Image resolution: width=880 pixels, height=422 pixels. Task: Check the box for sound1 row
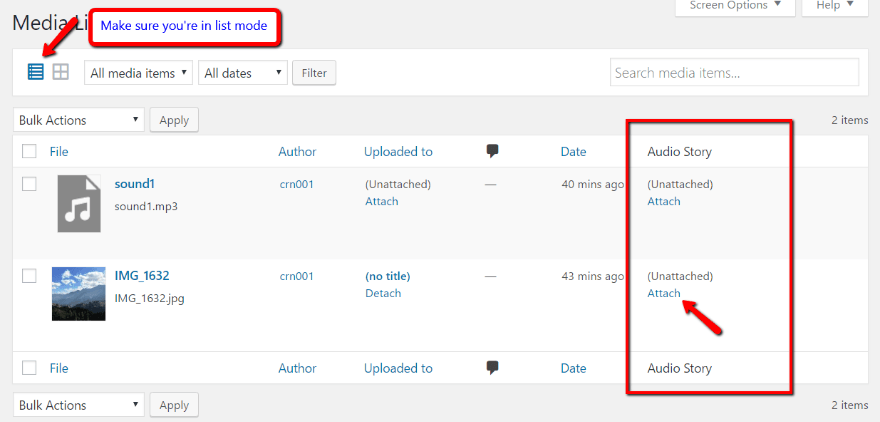[x=29, y=184]
